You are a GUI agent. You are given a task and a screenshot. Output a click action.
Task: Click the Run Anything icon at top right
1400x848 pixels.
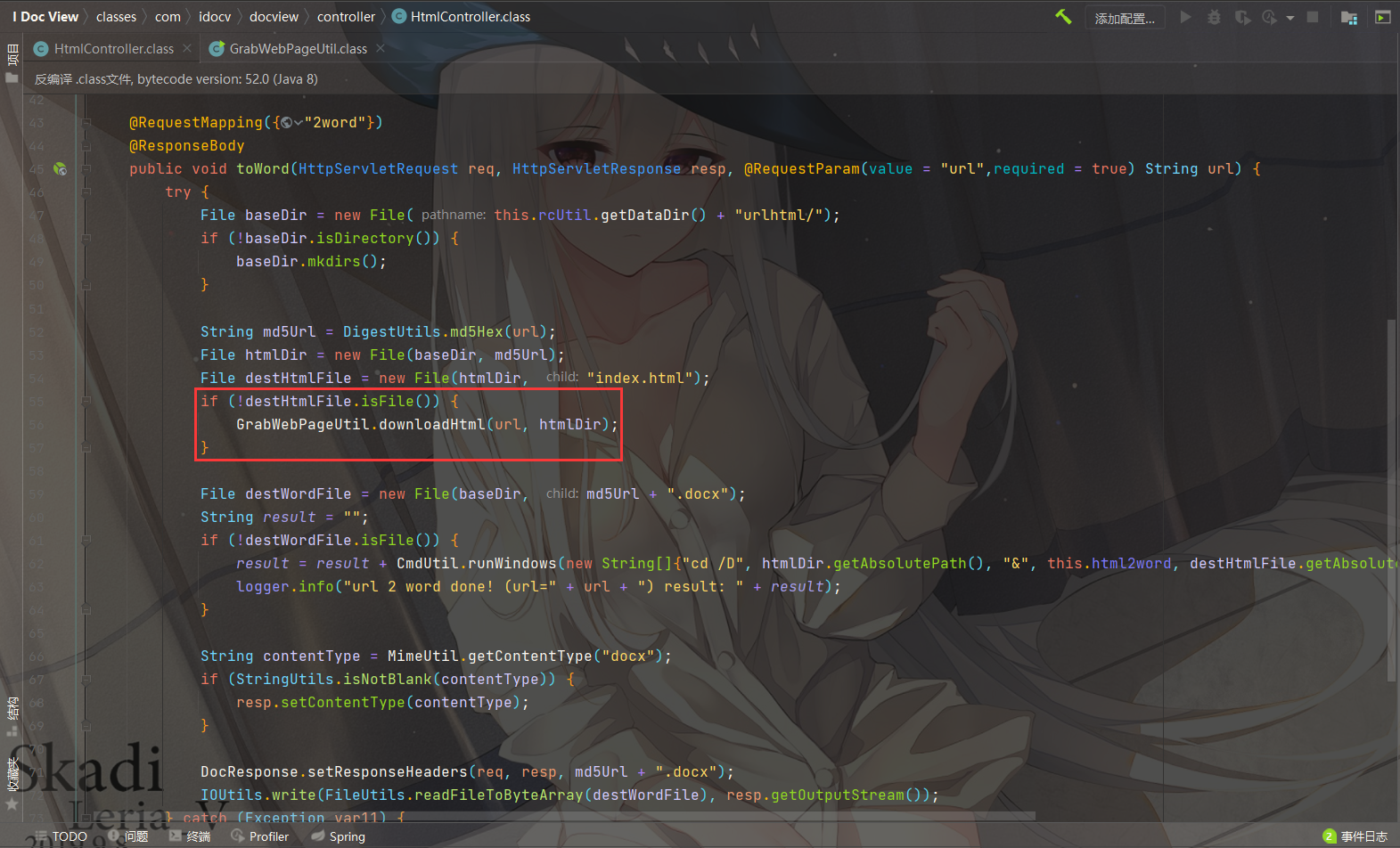pyautogui.click(x=1382, y=17)
